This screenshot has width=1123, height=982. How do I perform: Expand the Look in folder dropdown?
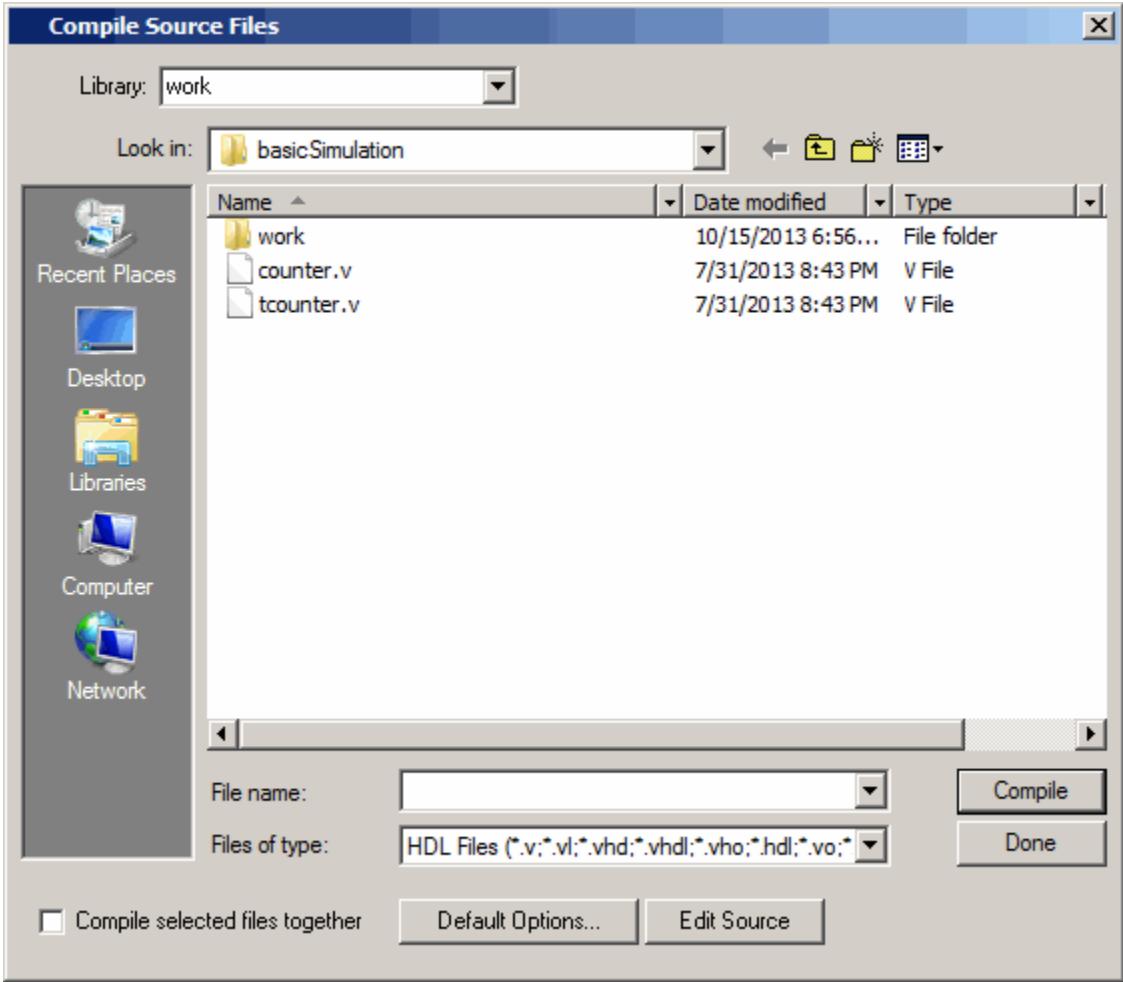coord(708,150)
